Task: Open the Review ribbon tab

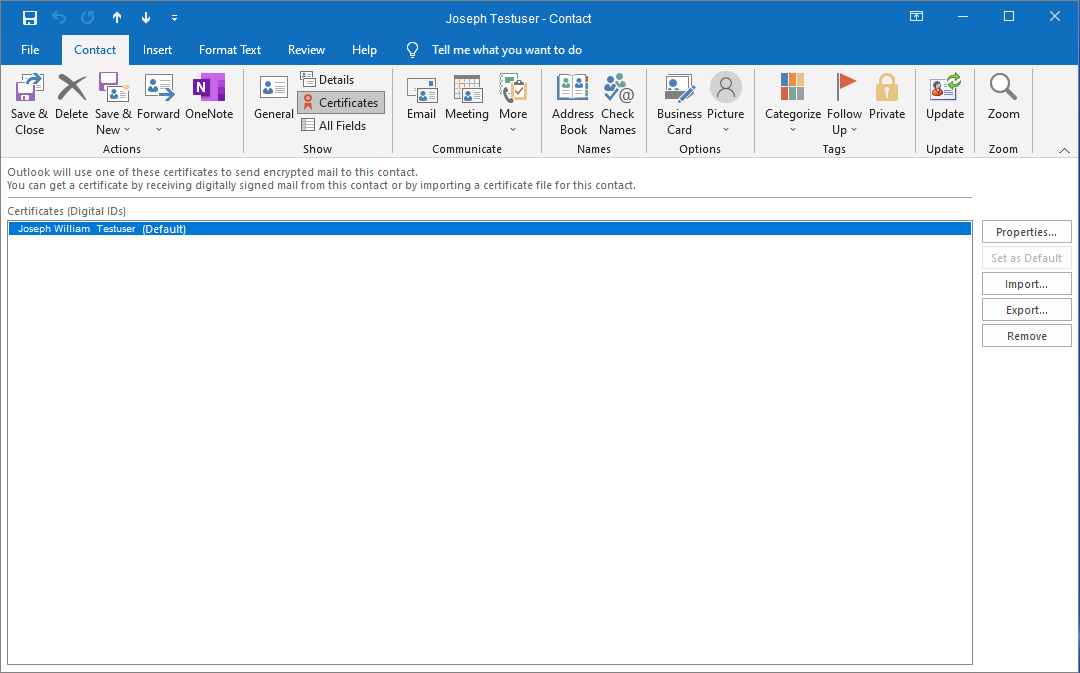Action: click(x=305, y=49)
